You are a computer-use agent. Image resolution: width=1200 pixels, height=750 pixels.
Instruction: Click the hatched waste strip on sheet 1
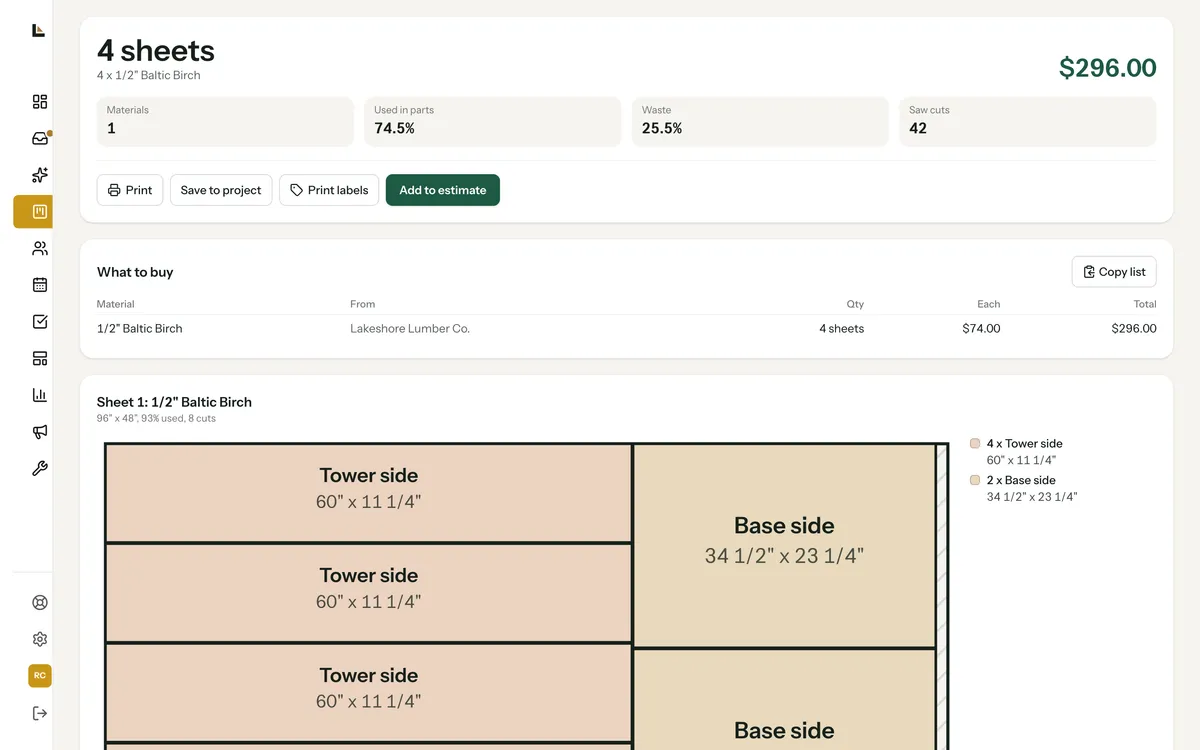(x=941, y=597)
